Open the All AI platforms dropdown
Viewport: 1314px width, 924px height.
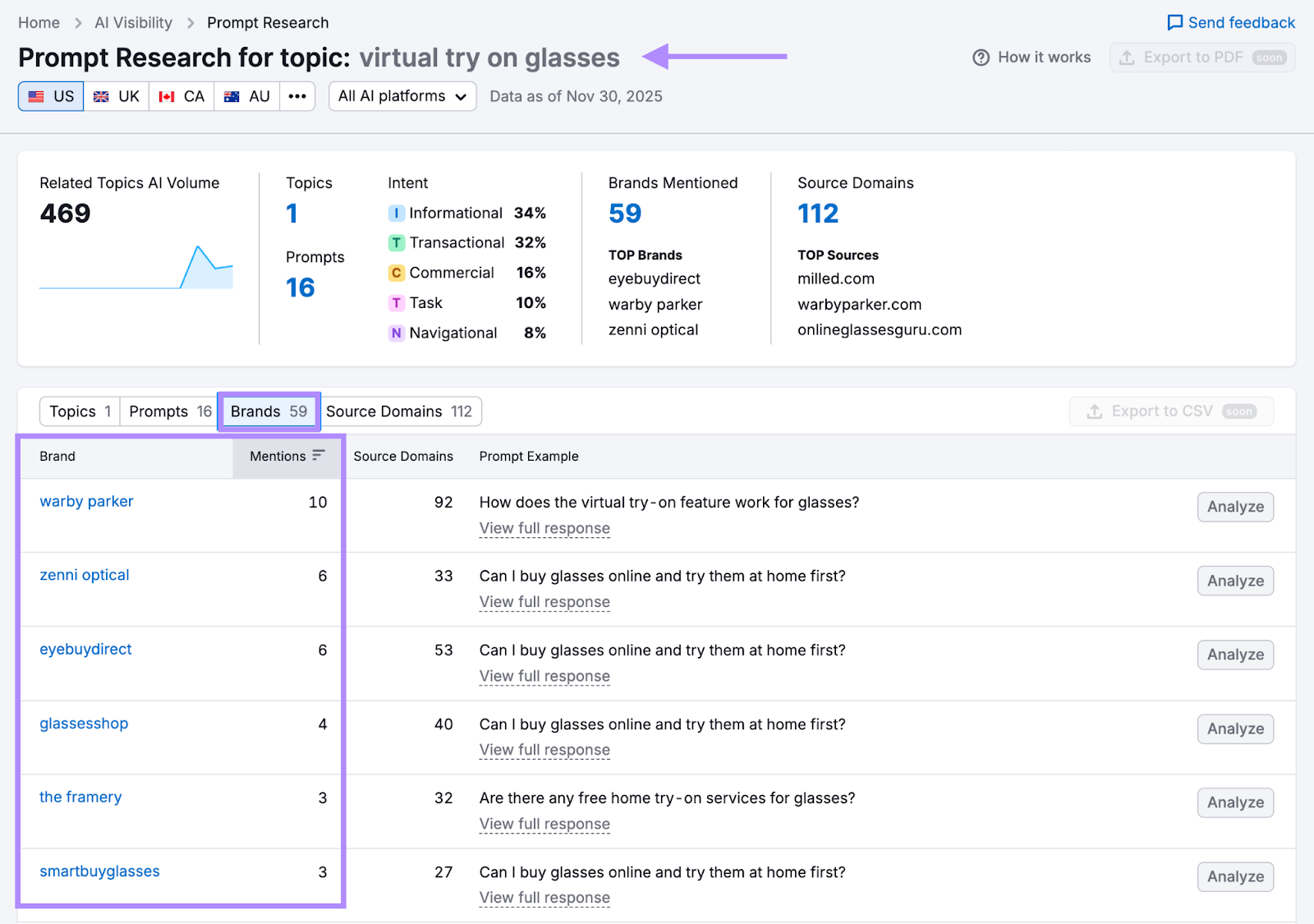(x=402, y=96)
